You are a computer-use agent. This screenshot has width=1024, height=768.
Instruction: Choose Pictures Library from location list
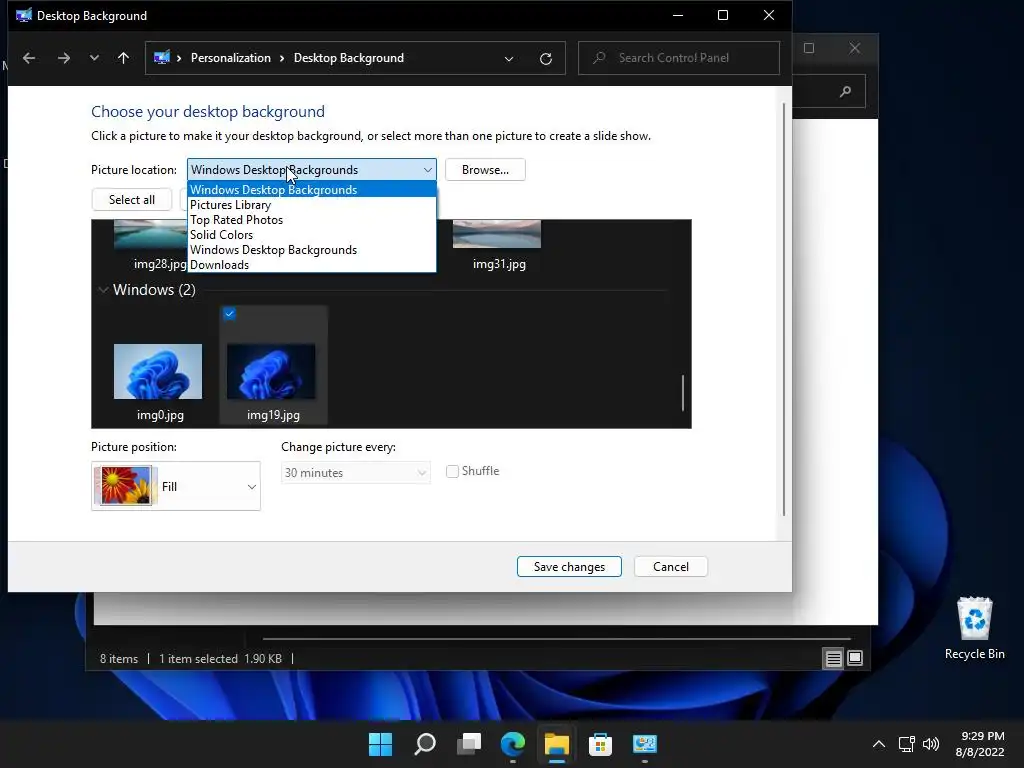tap(312, 204)
